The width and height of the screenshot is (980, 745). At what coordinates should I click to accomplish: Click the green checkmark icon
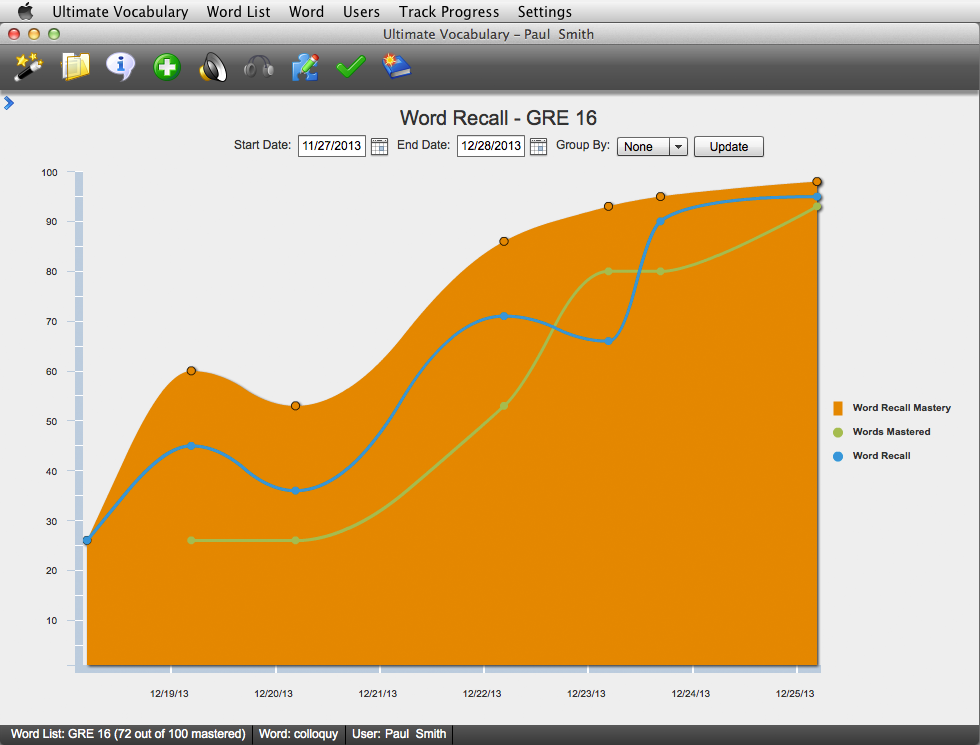pos(350,67)
